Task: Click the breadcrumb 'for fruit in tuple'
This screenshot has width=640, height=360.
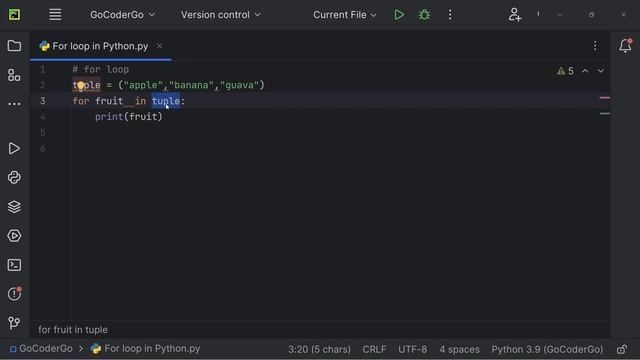Action: pyautogui.click(x=73, y=329)
